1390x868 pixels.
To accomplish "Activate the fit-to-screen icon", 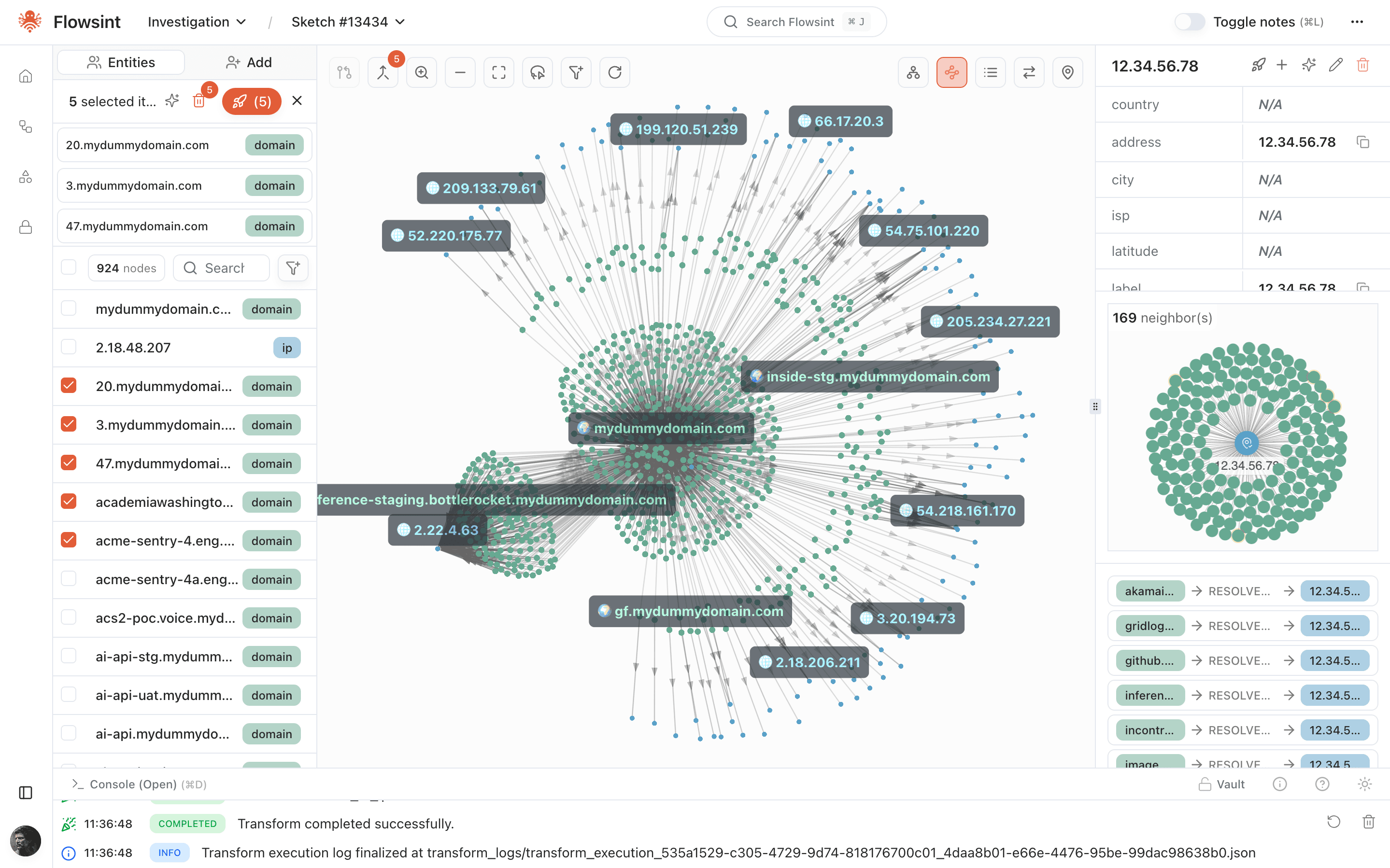I will [498, 72].
